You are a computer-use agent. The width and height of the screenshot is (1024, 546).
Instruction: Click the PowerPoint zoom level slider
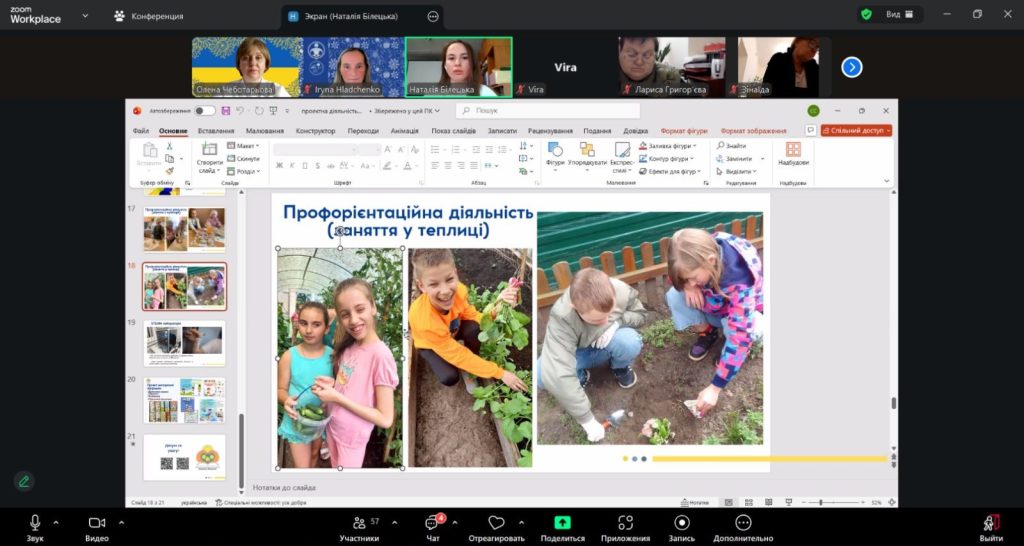click(x=821, y=502)
